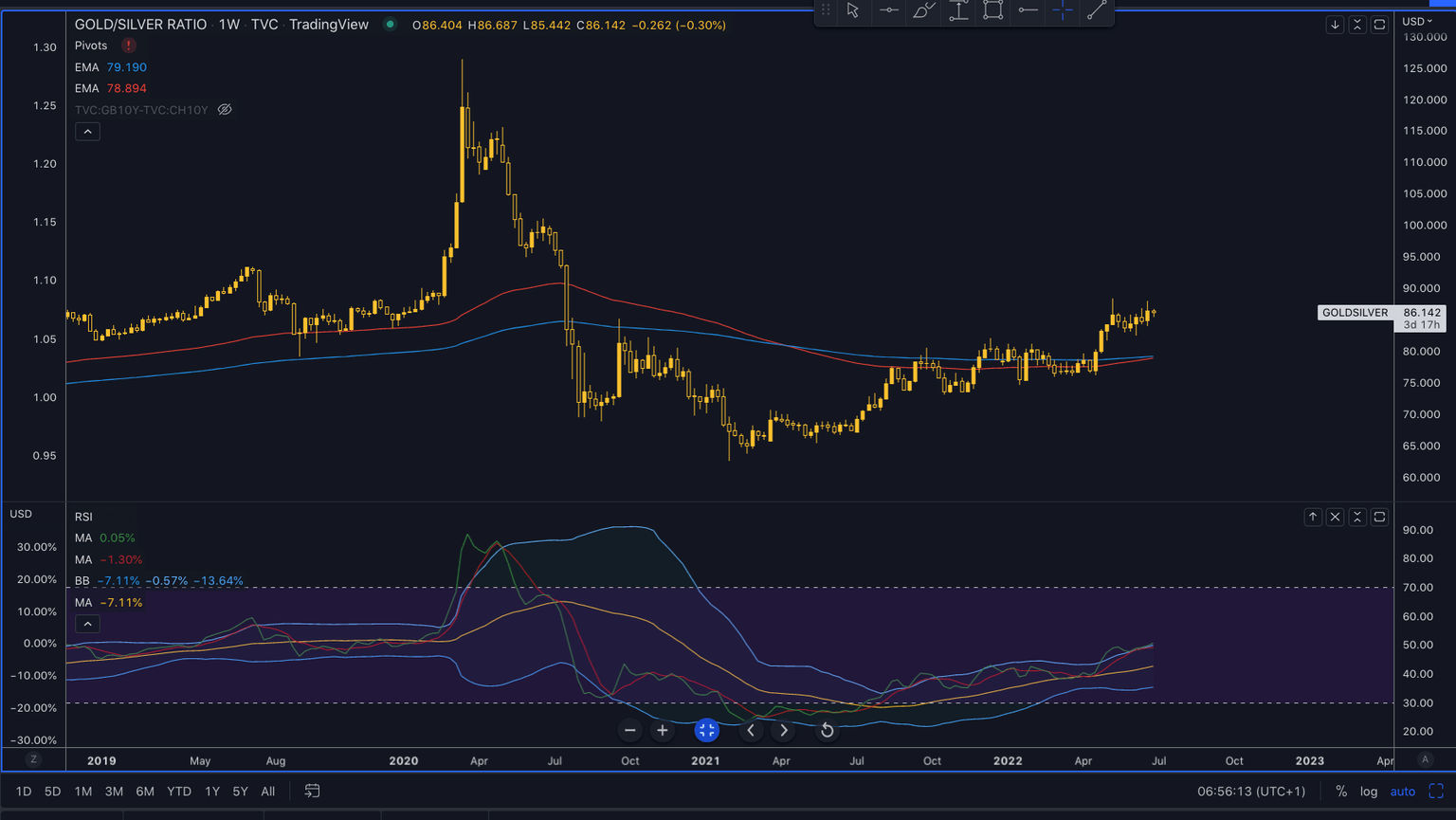Screen dimensions: 1456x820
Task: Switch to the 1Y timeframe
Action: click(x=211, y=791)
